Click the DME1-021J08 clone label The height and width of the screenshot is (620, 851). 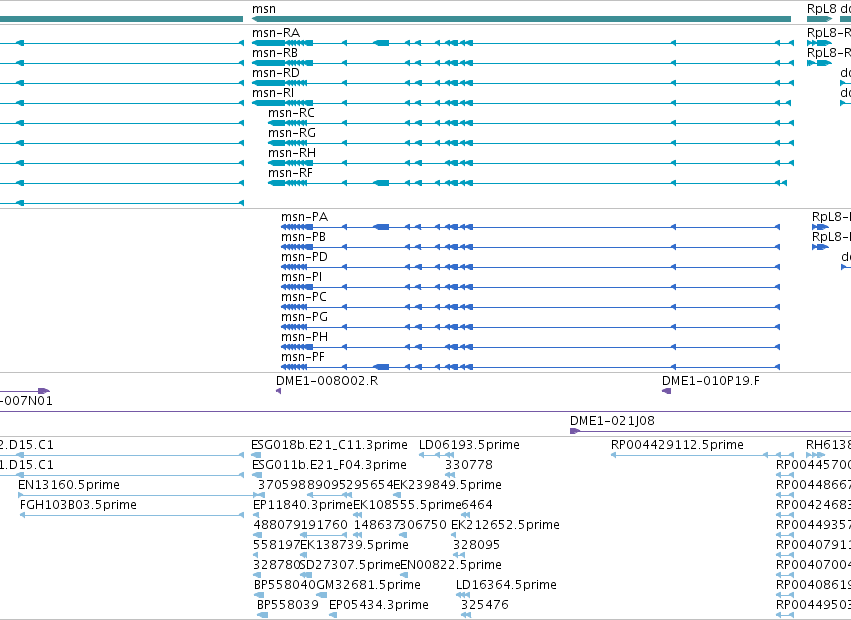click(x=612, y=421)
